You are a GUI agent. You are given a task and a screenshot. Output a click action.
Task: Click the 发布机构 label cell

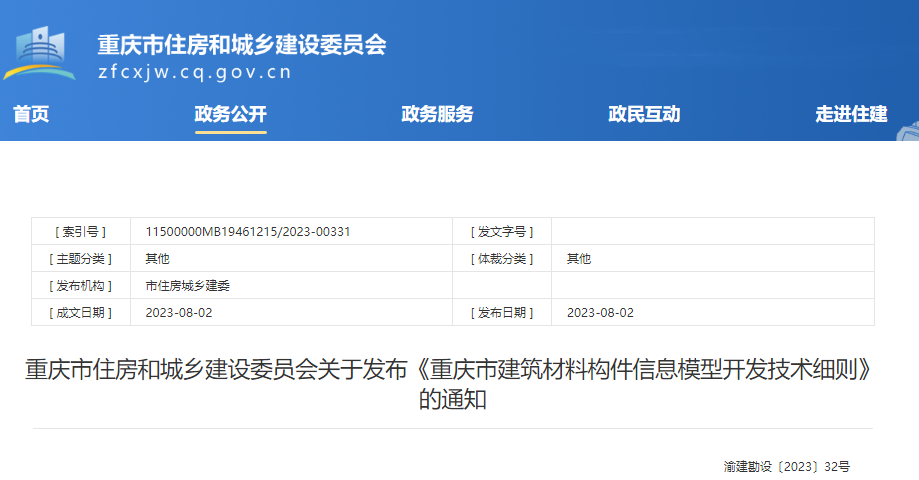(81, 285)
